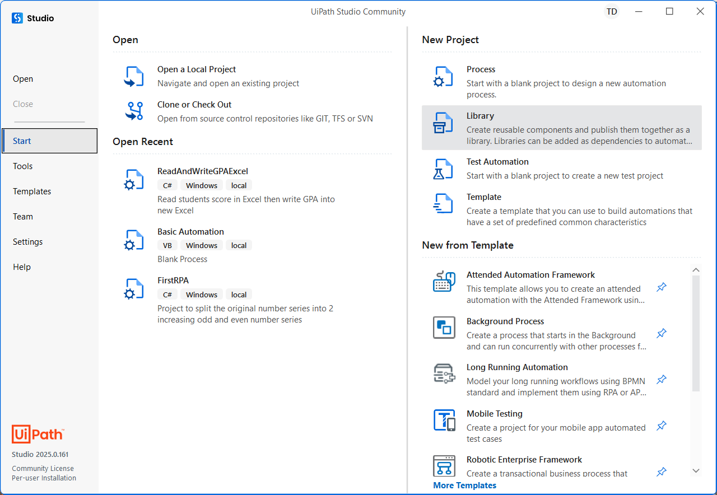717x495 pixels.
Task: Click the Studio 2025.0.161 version text
Action: pos(40,454)
